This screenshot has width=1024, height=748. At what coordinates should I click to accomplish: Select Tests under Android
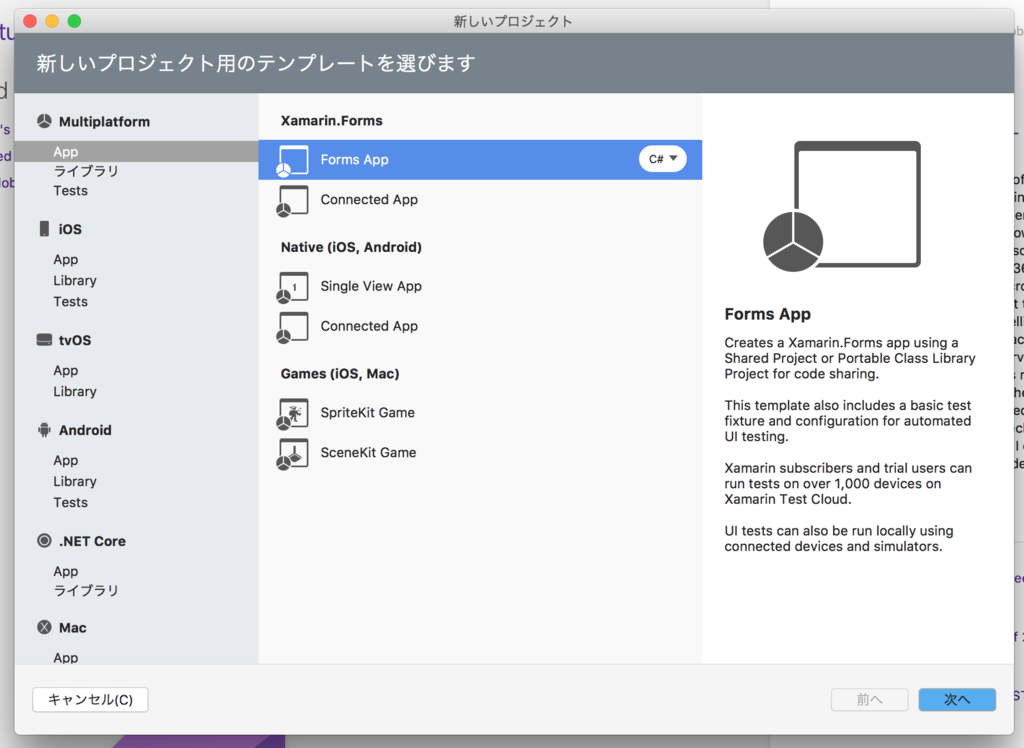coord(71,502)
